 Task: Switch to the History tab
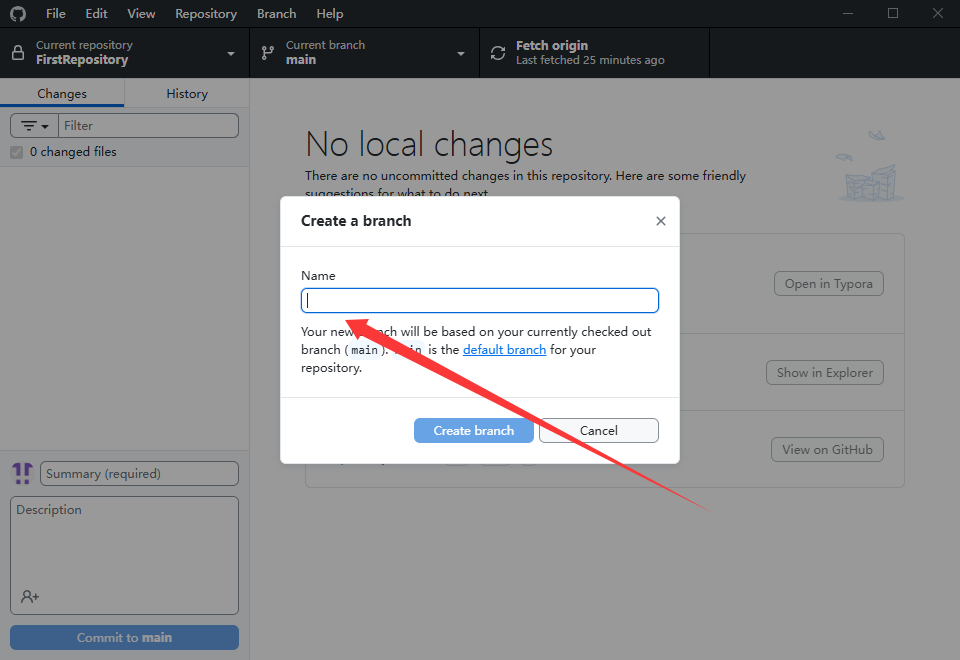pos(187,93)
